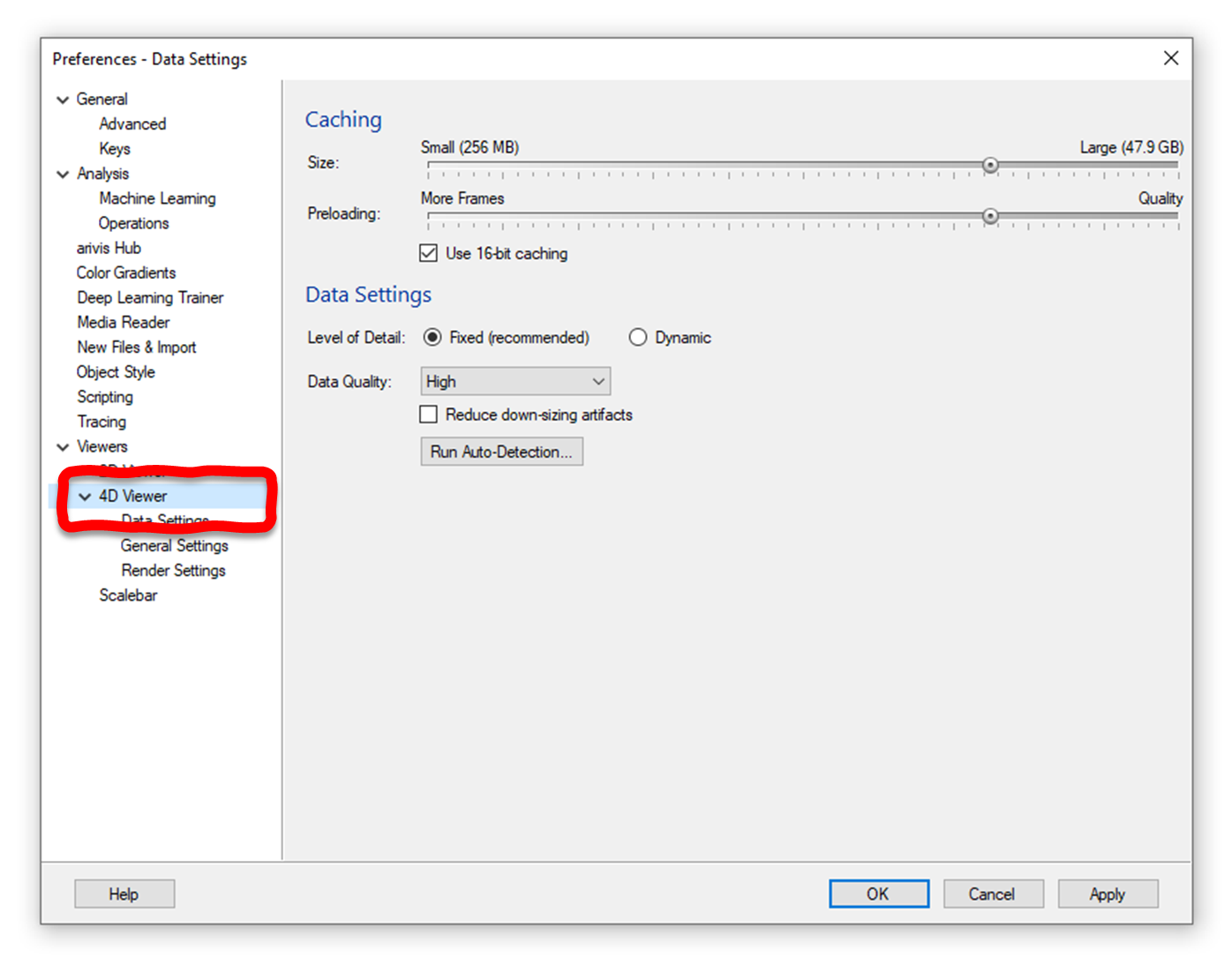This screenshot has height=973, width=1232.
Task: Apply the current preference changes
Action: click(x=1108, y=893)
